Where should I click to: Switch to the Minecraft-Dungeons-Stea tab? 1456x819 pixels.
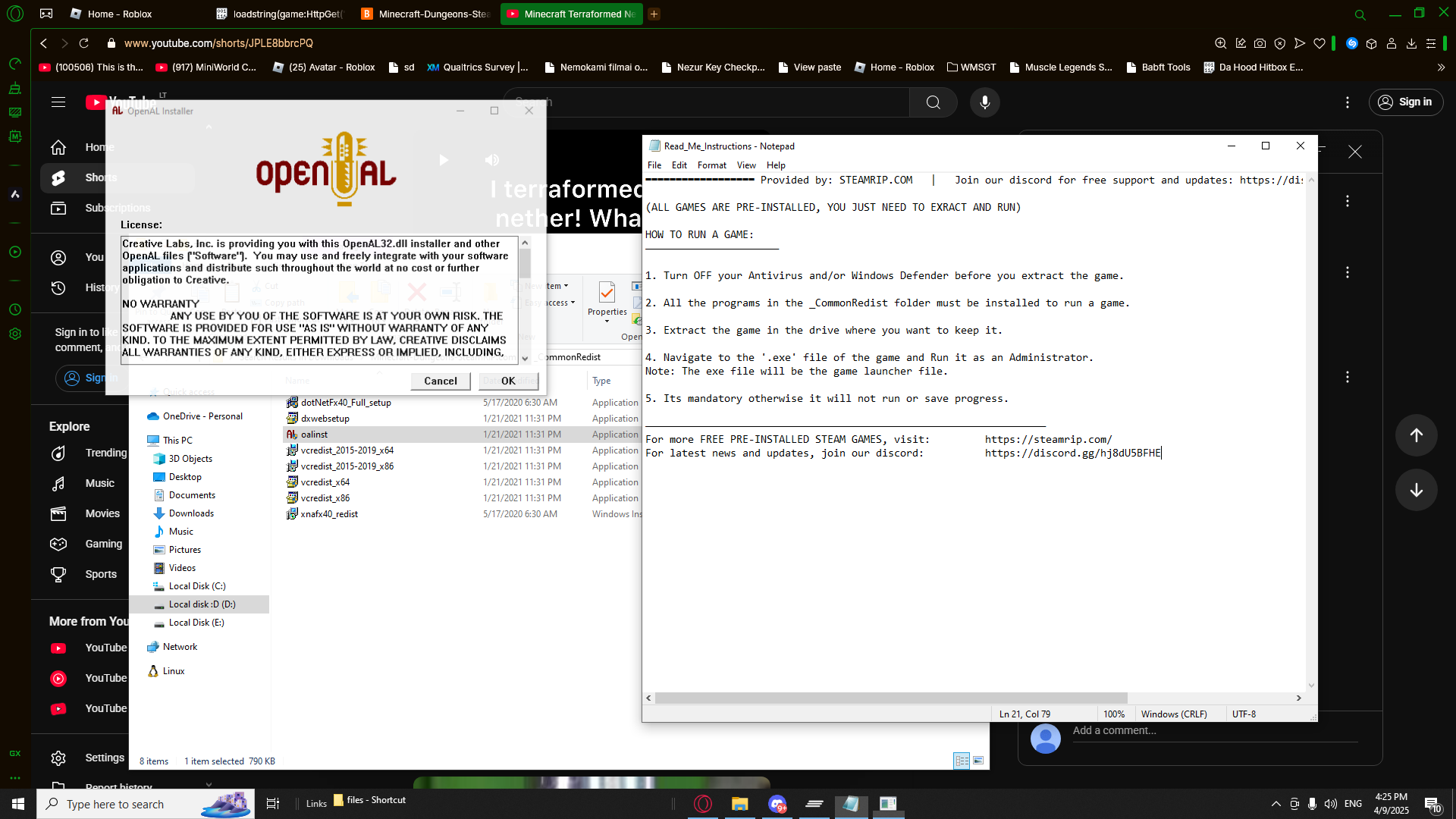click(x=426, y=14)
